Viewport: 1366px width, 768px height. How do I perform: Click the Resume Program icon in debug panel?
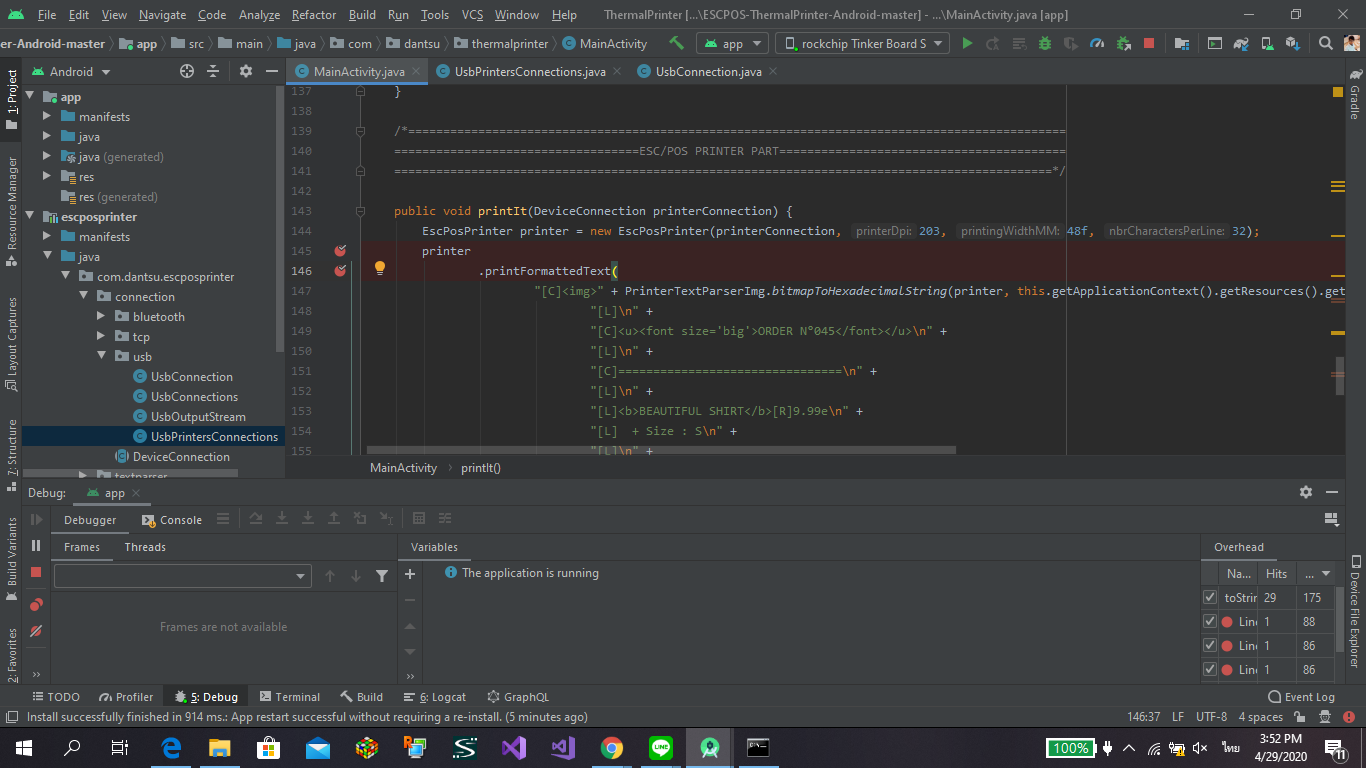click(36, 519)
